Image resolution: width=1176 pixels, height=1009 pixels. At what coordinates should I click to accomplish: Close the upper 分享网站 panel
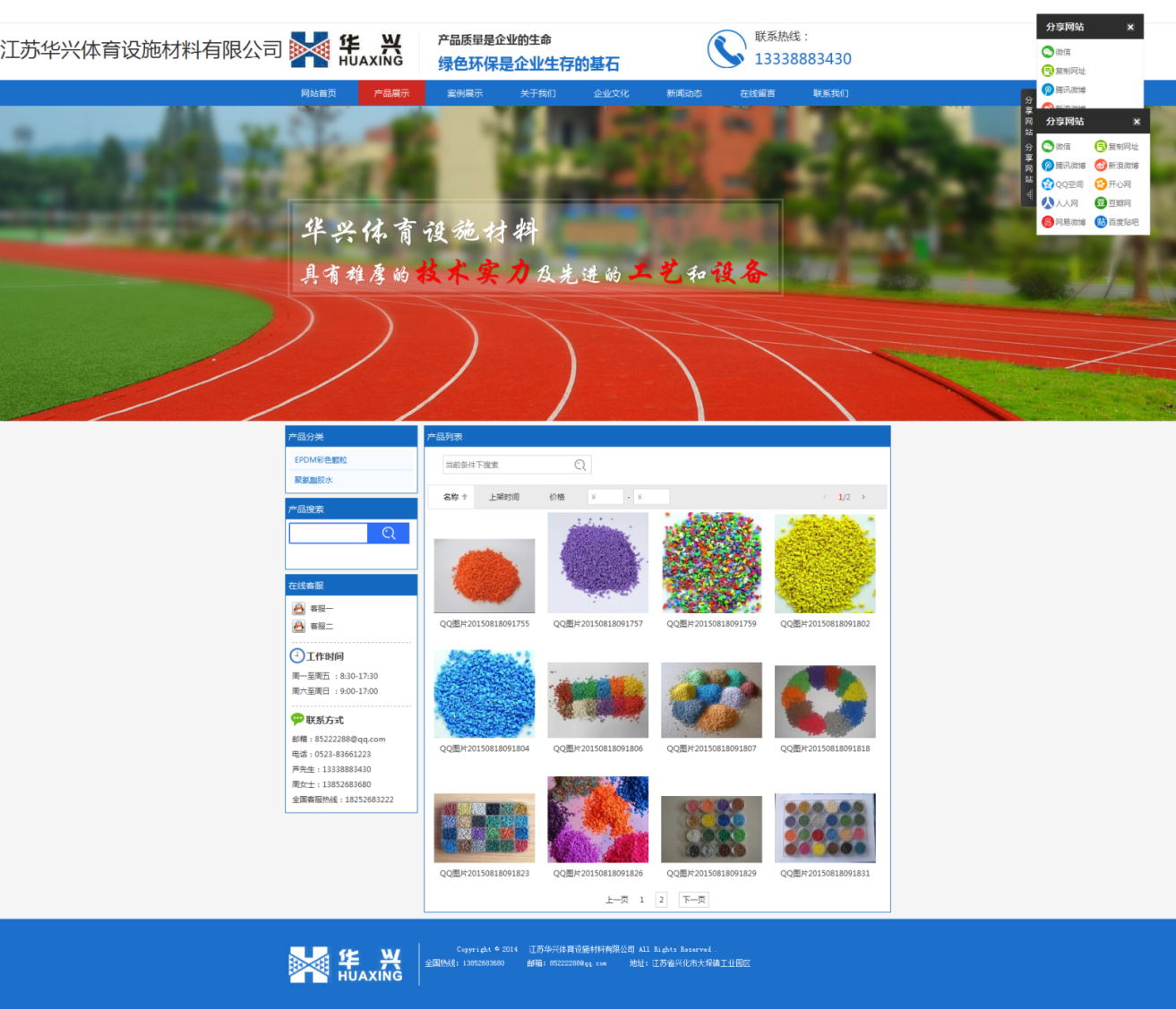1130,27
